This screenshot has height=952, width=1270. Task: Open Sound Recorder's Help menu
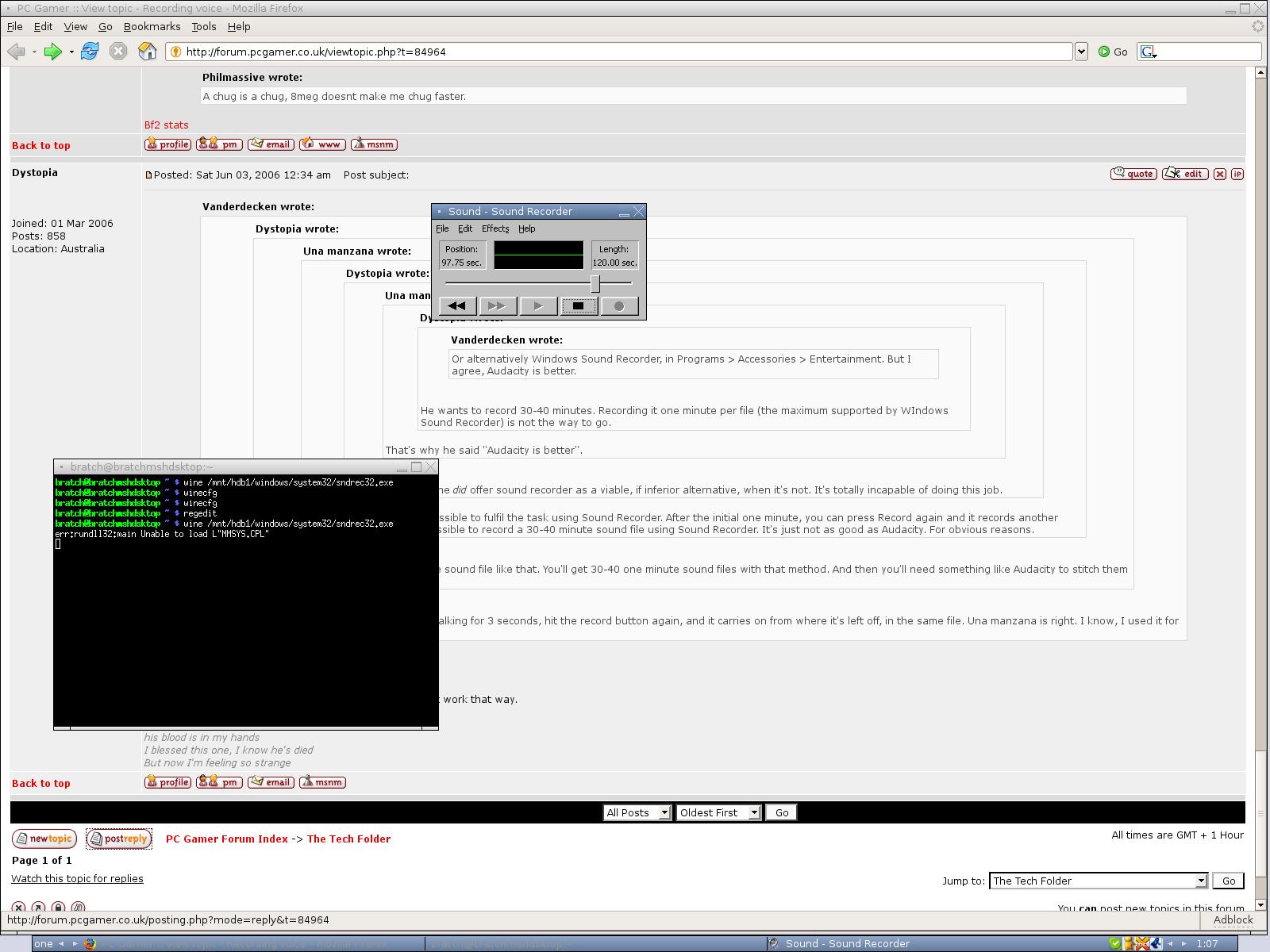point(527,228)
